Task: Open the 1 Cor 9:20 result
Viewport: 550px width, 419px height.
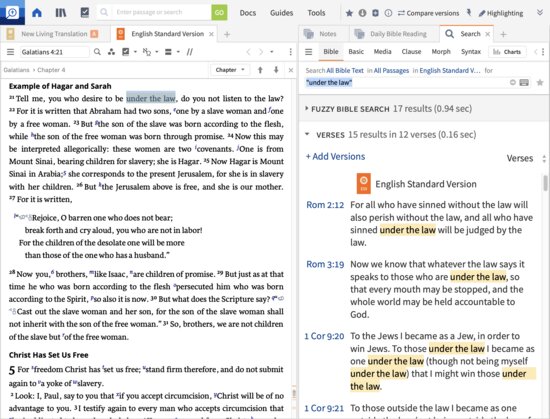Action: click(x=324, y=336)
